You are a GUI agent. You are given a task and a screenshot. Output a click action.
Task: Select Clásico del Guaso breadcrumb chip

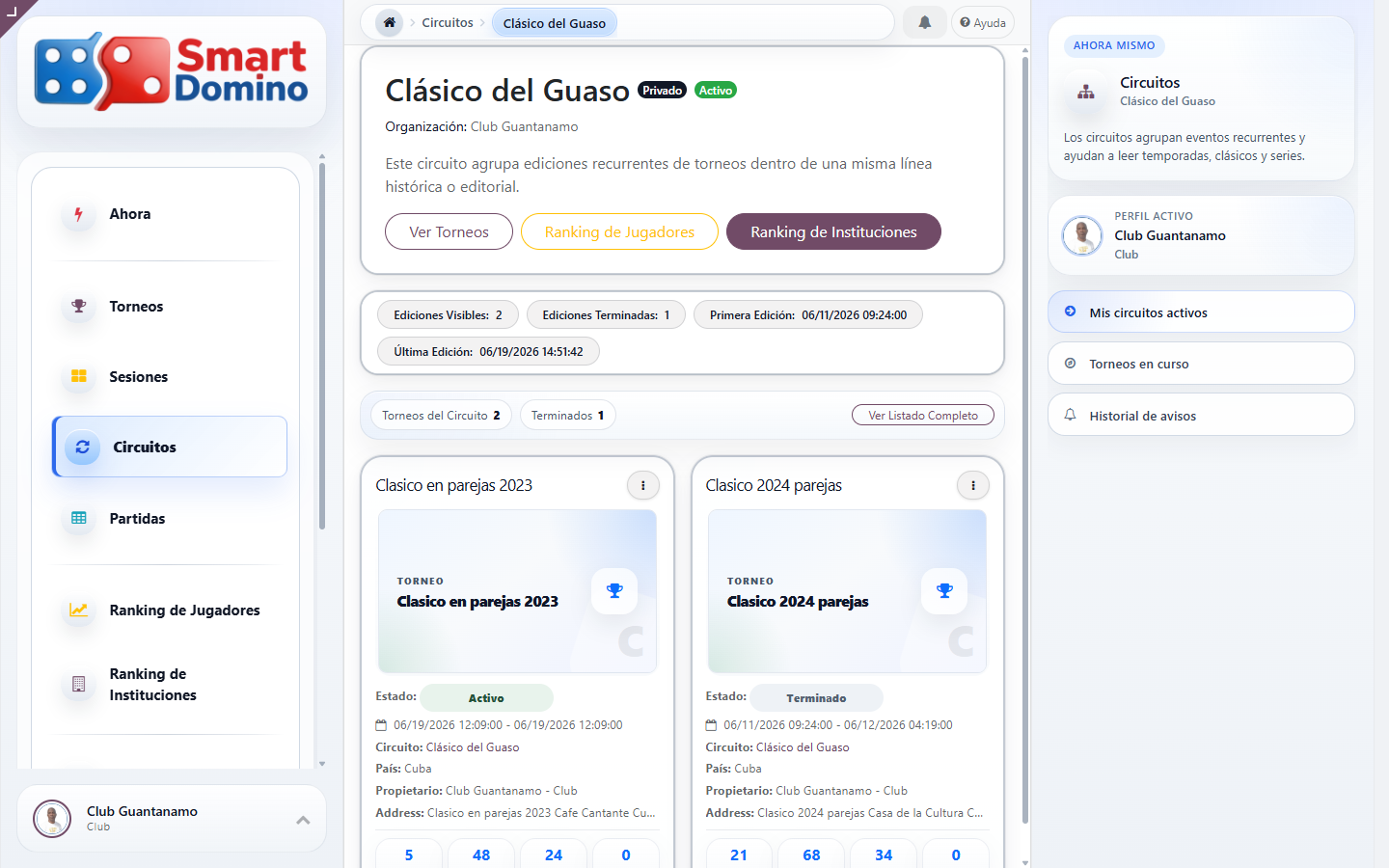(555, 23)
